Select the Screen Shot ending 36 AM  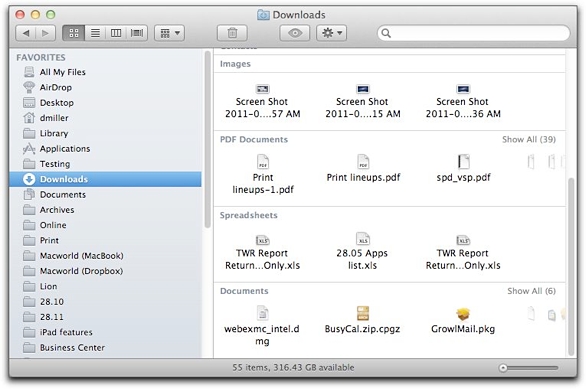tap(463, 101)
